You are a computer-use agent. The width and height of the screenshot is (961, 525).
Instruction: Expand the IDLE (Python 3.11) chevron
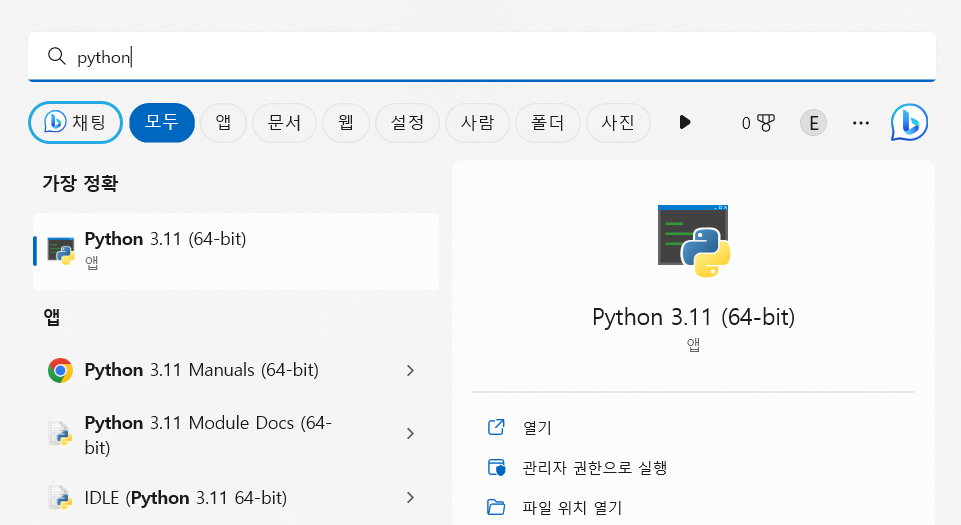[x=411, y=498]
